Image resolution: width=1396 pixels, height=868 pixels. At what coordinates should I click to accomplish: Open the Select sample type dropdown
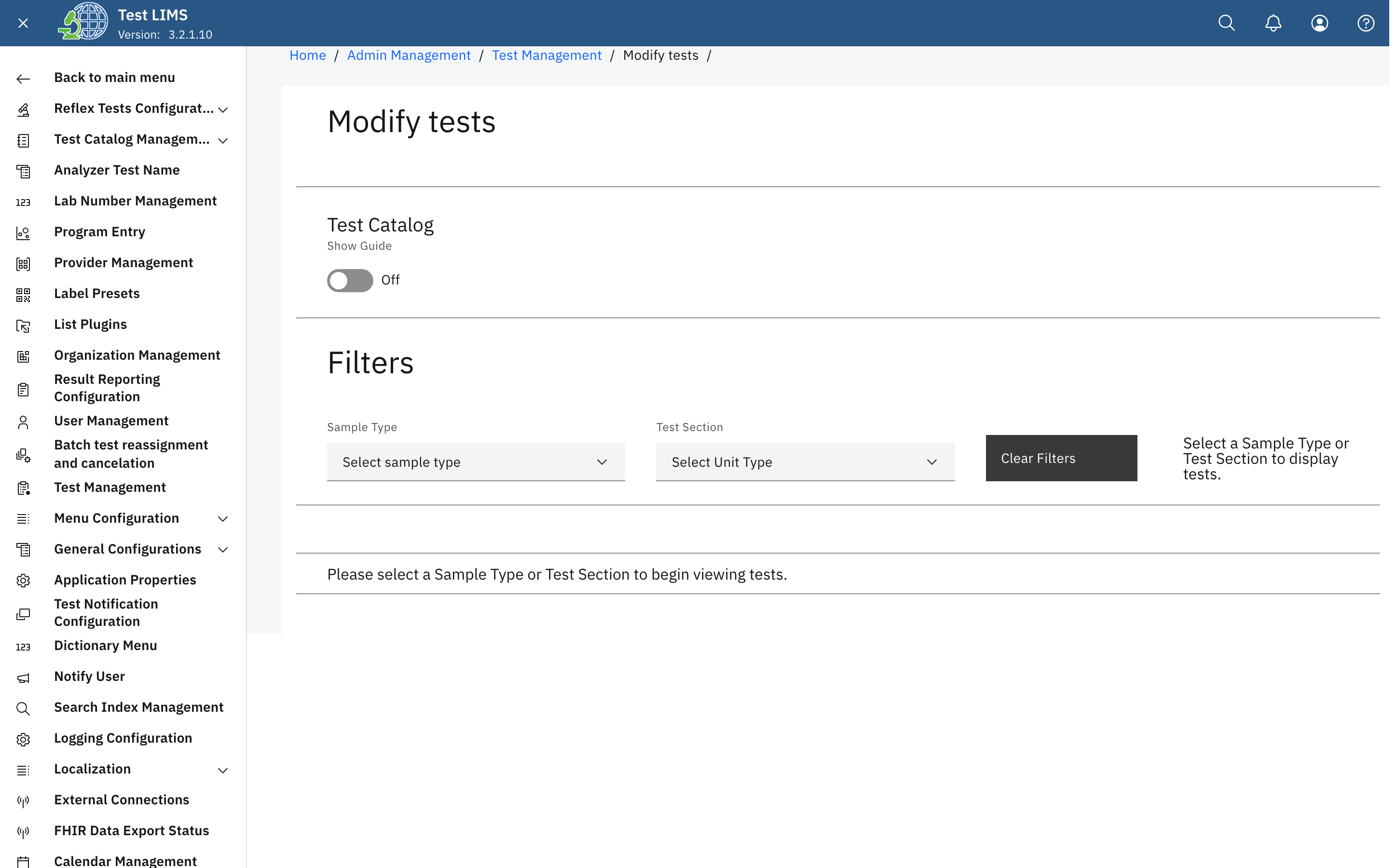tap(476, 462)
